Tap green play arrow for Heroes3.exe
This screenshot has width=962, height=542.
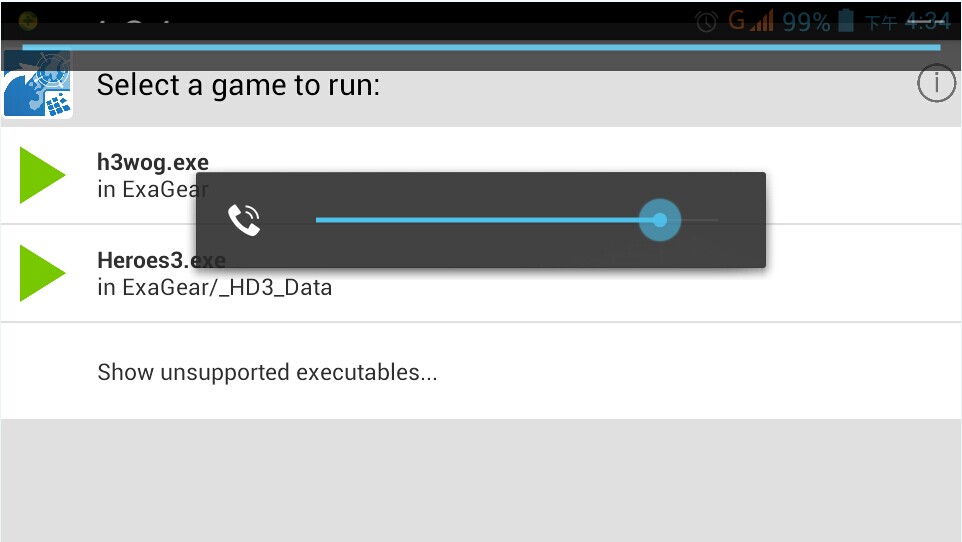click(42, 273)
